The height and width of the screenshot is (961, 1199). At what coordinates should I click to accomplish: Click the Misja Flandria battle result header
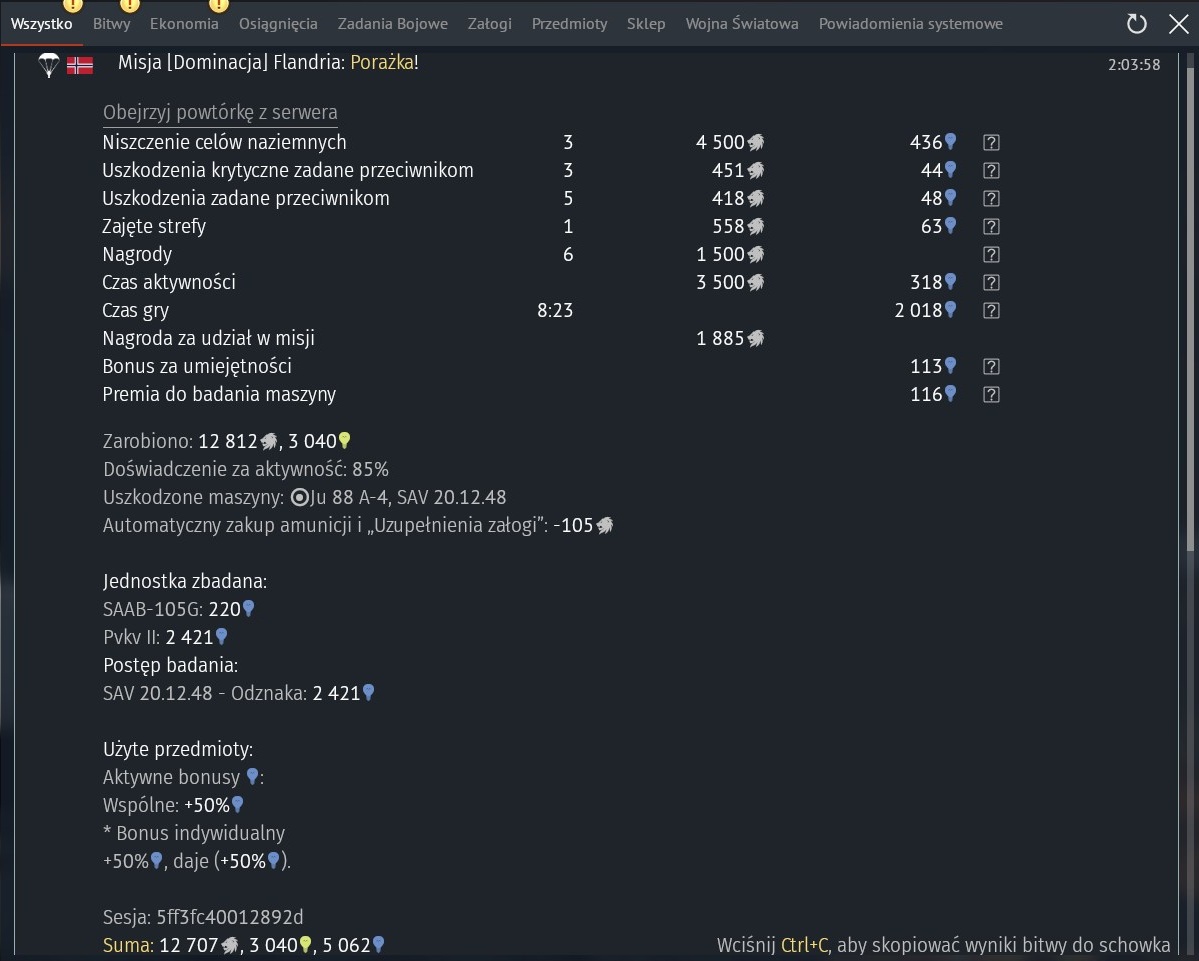point(268,64)
